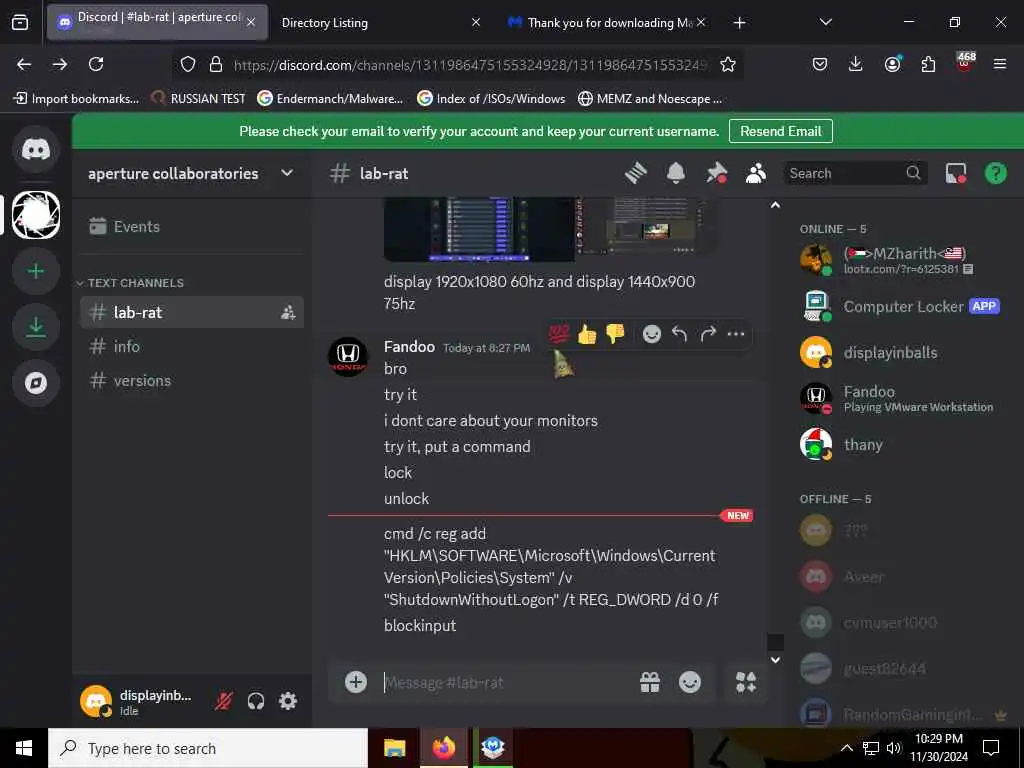Expand aperture collaboratories server menu
Screen dimensions: 1024x768
coord(287,173)
